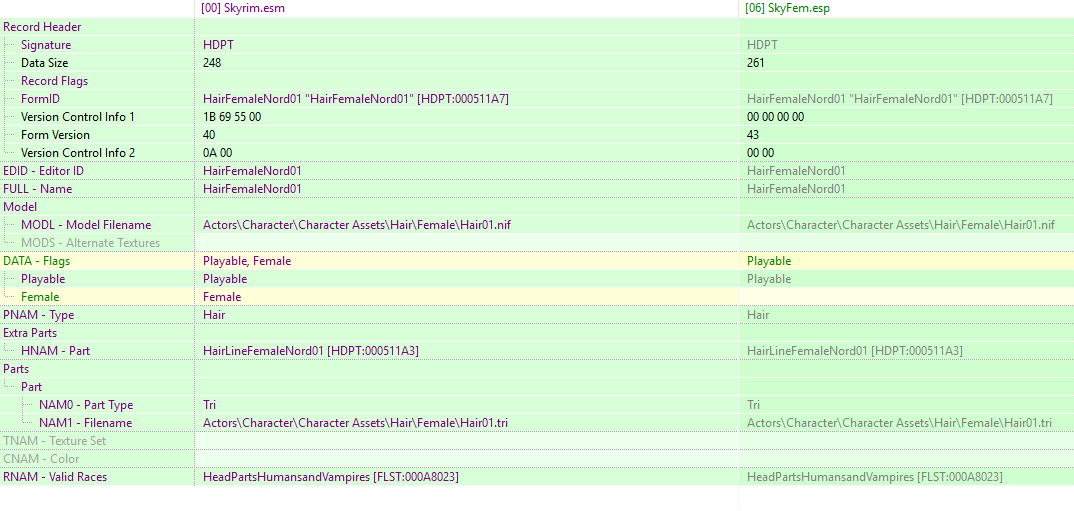The height and width of the screenshot is (511, 1074).
Task: Select the Parts row label
Action: pyautogui.click(x=16, y=369)
